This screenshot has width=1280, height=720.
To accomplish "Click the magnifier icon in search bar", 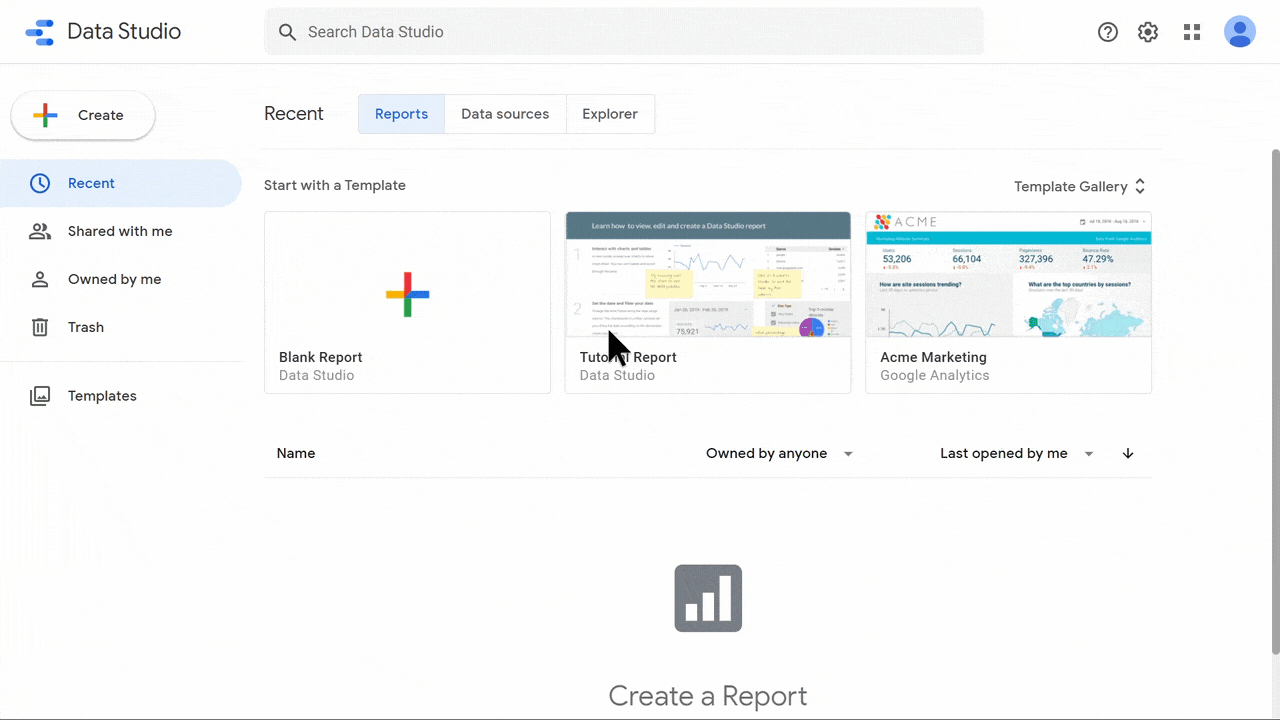I will pyautogui.click(x=288, y=32).
